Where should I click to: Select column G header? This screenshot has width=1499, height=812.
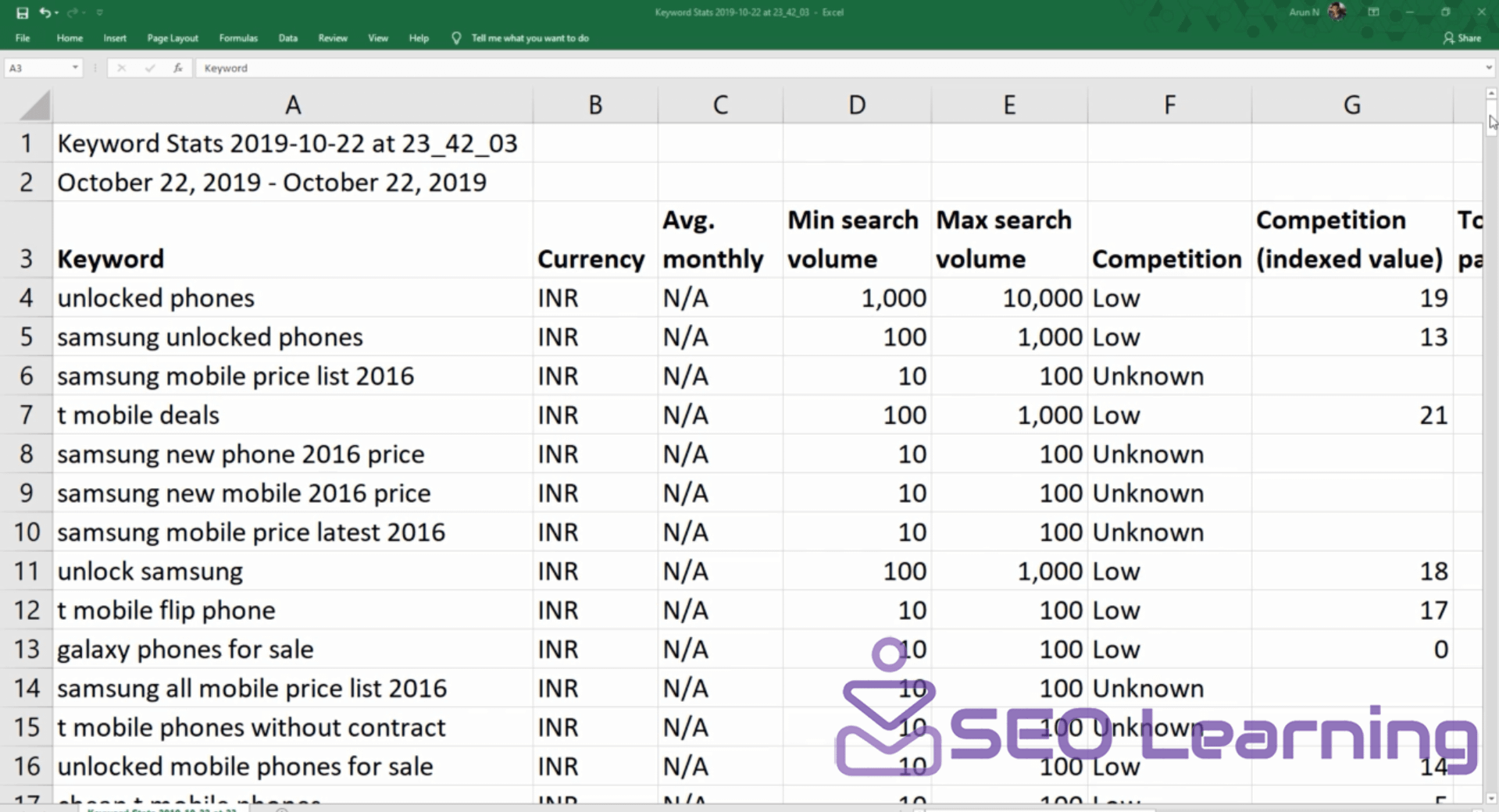[1352, 105]
